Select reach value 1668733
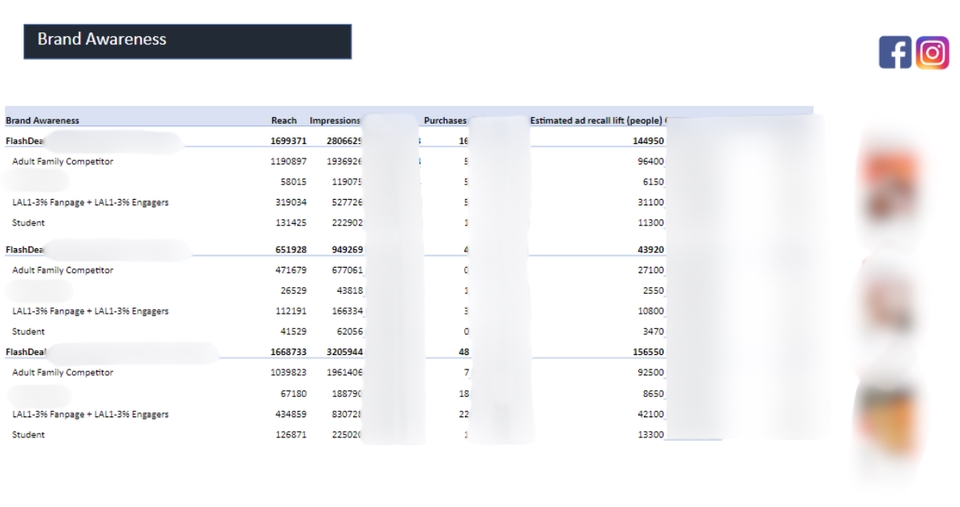This screenshot has width=960, height=507. 288,352
